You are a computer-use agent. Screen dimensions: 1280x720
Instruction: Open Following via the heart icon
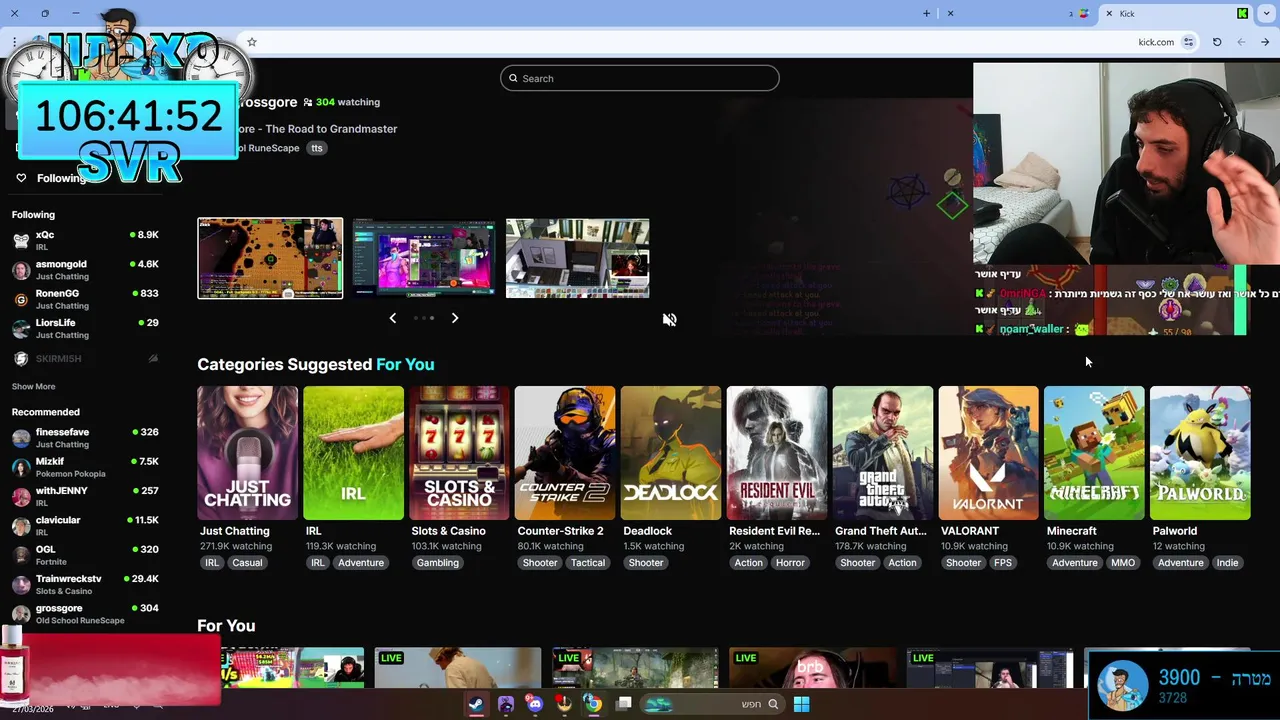(21, 178)
